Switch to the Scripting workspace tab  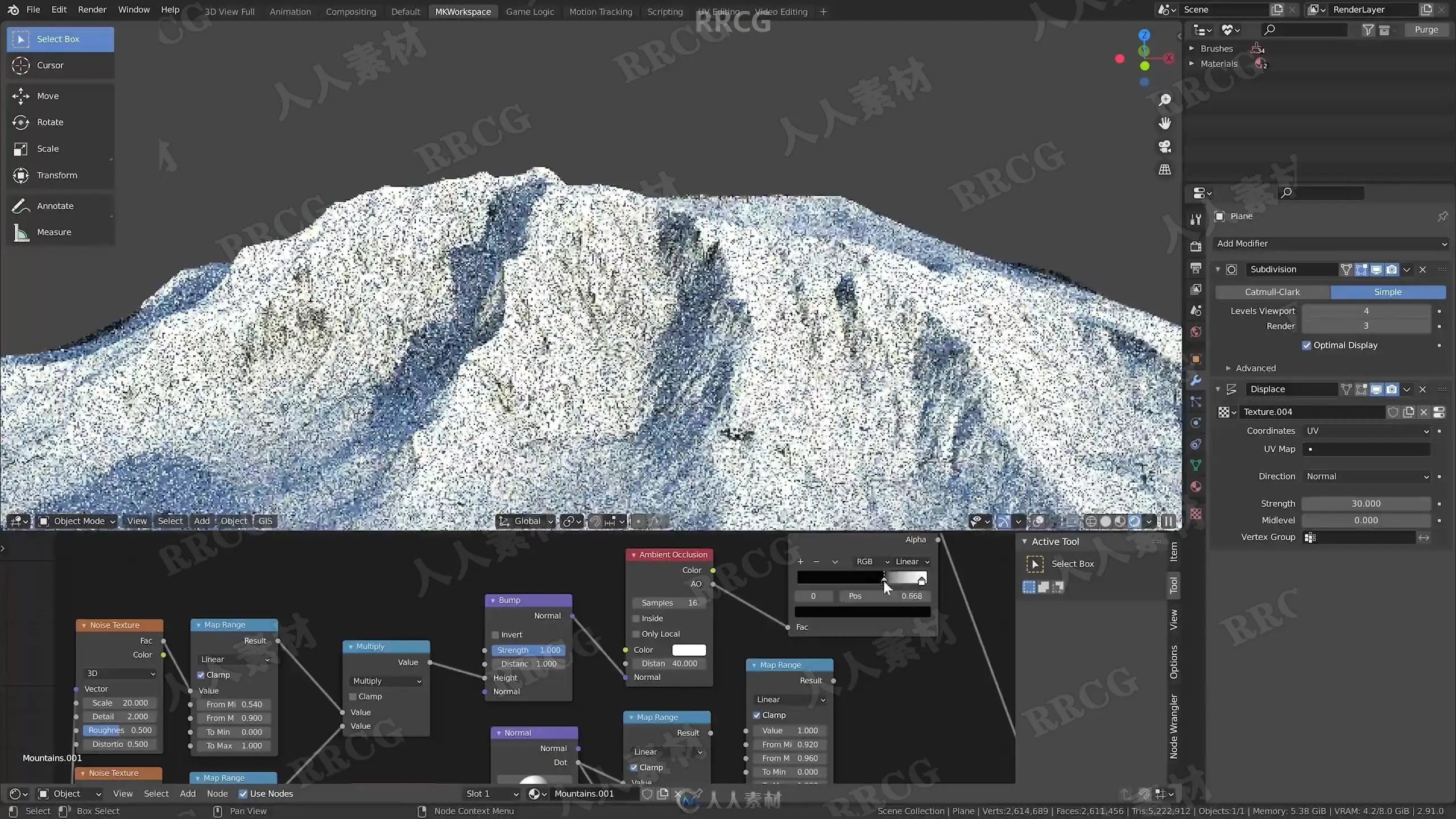pyautogui.click(x=664, y=11)
